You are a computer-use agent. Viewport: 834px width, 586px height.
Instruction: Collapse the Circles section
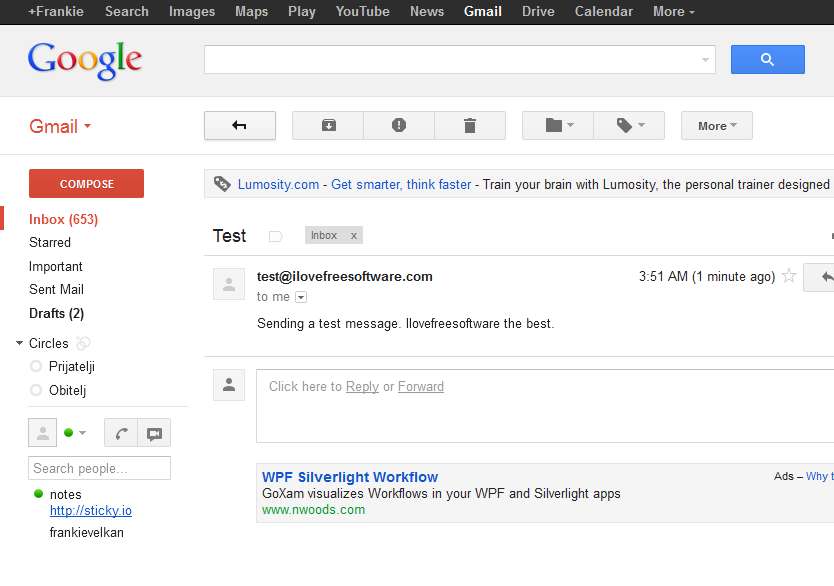tap(19, 344)
